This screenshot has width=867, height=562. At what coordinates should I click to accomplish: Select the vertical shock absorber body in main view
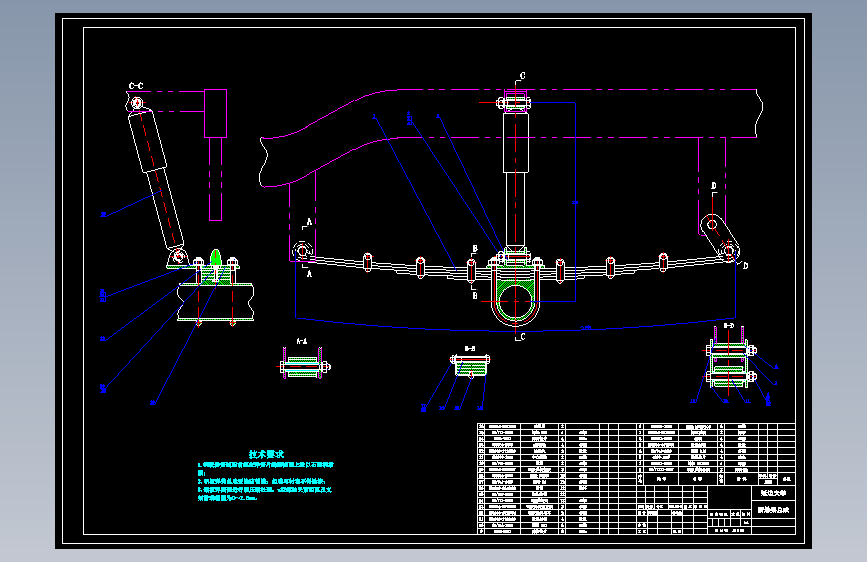515,143
